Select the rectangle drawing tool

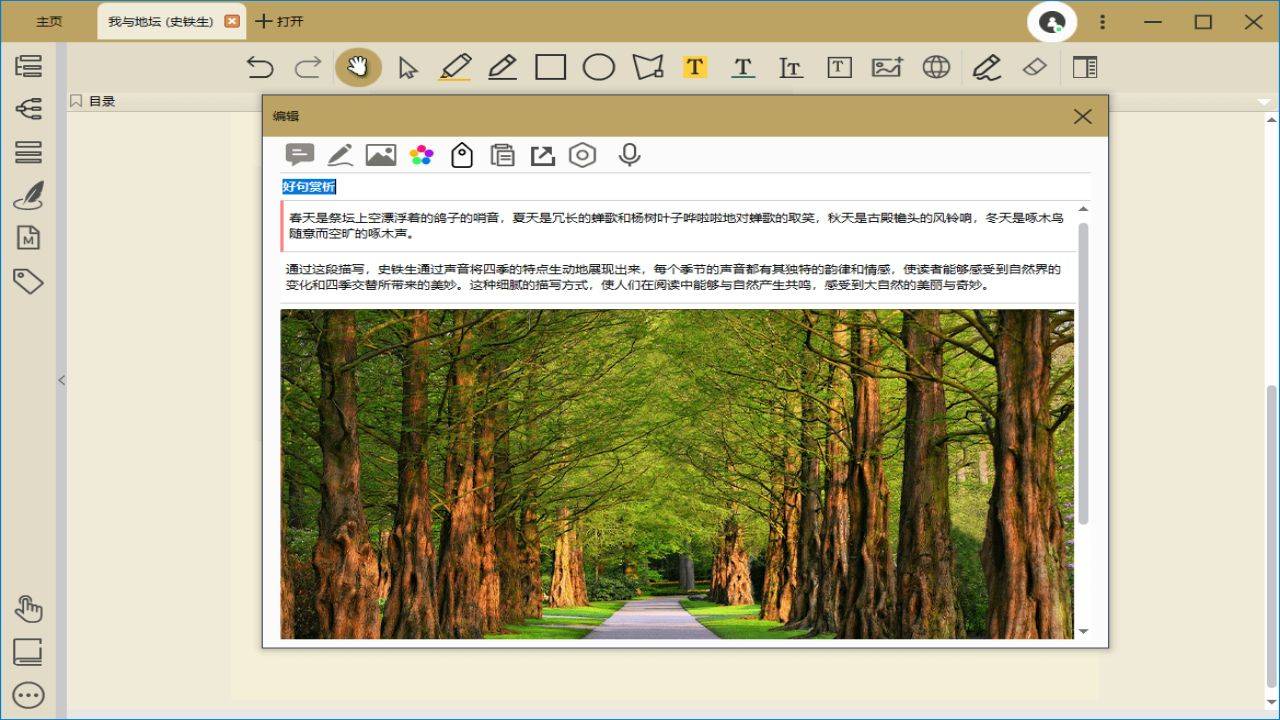coord(552,66)
